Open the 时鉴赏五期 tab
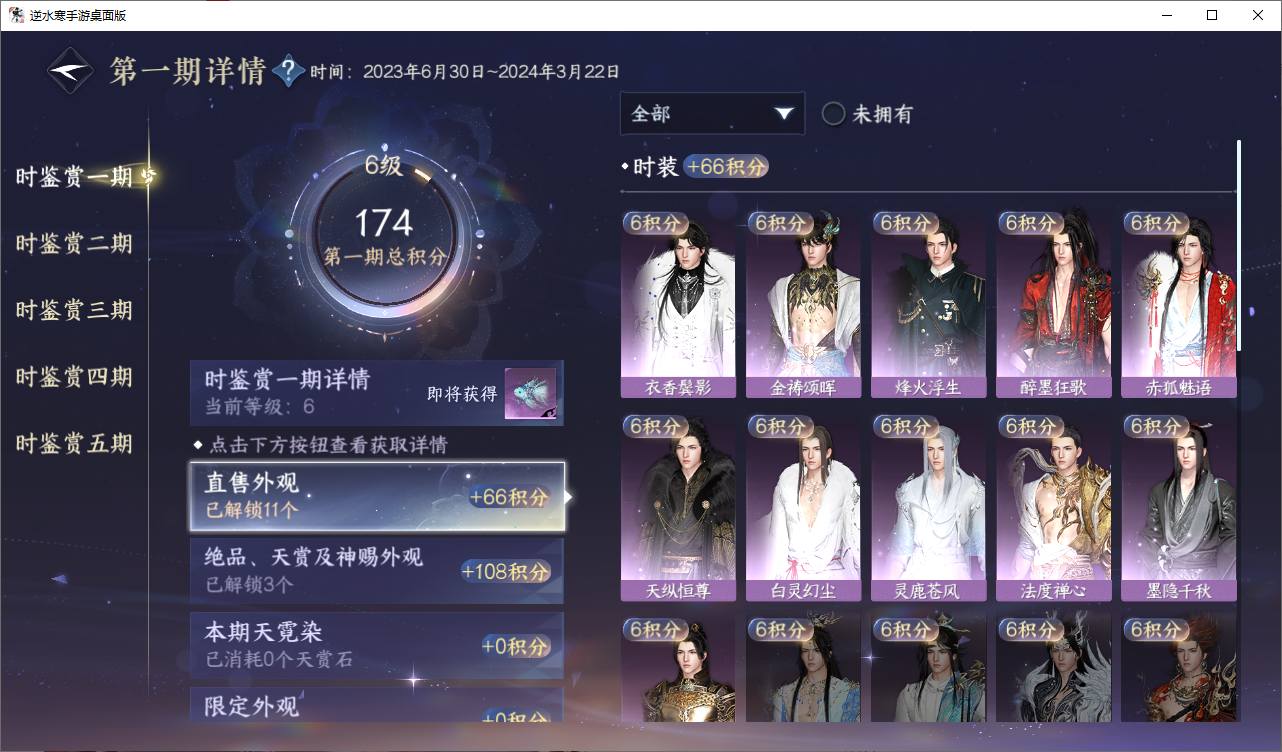Screen dimensions: 1282x752 tap(74, 443)
